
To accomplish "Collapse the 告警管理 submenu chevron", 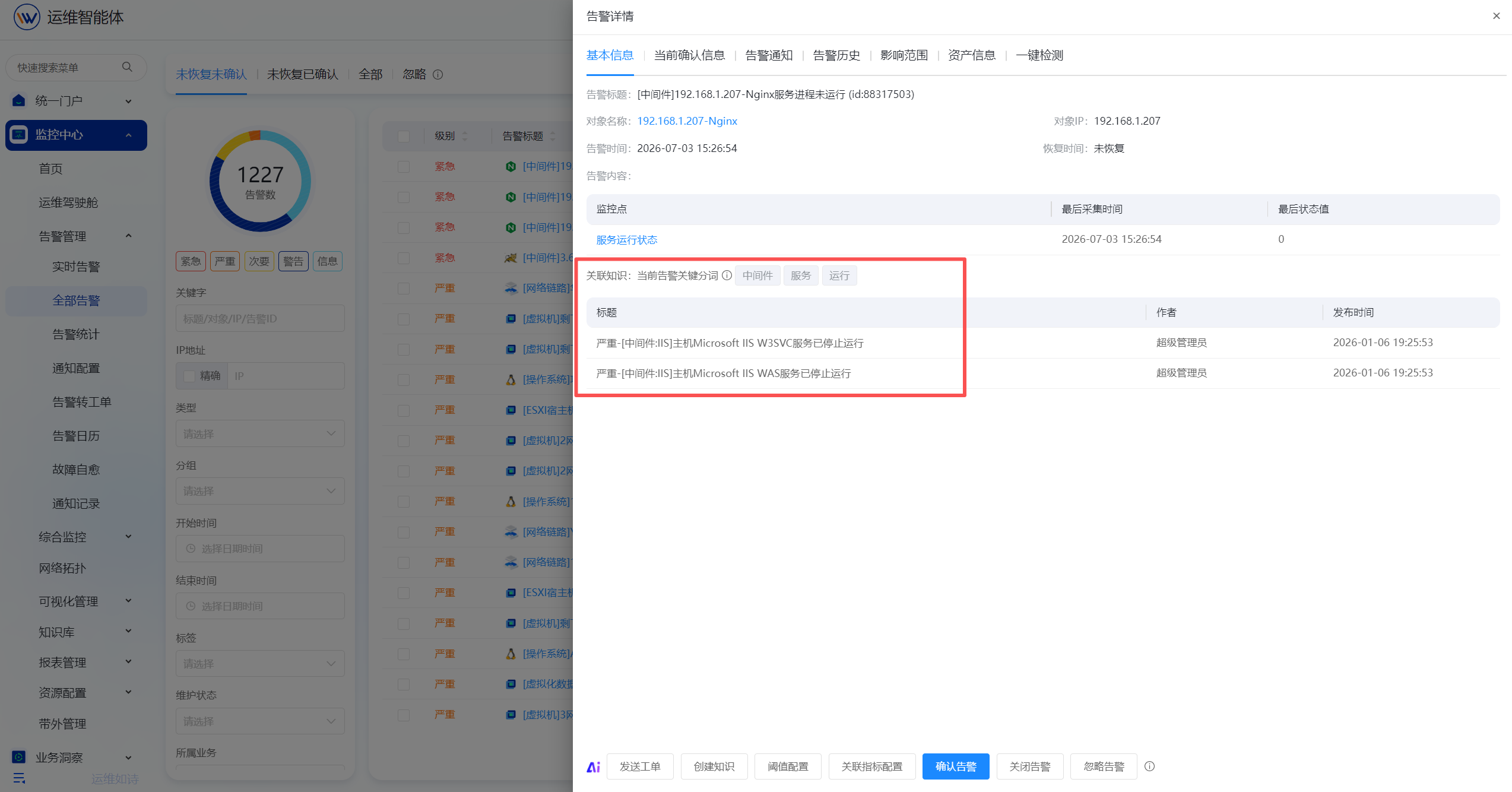I will coord(128,236).
